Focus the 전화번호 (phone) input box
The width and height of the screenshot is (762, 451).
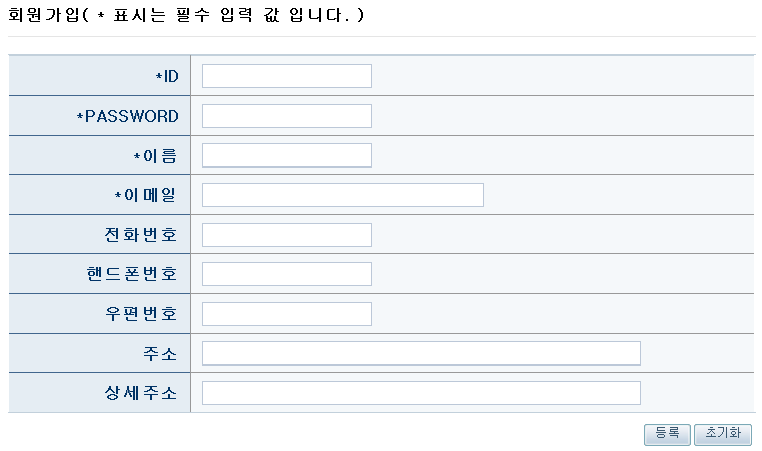tap(286, 235)
